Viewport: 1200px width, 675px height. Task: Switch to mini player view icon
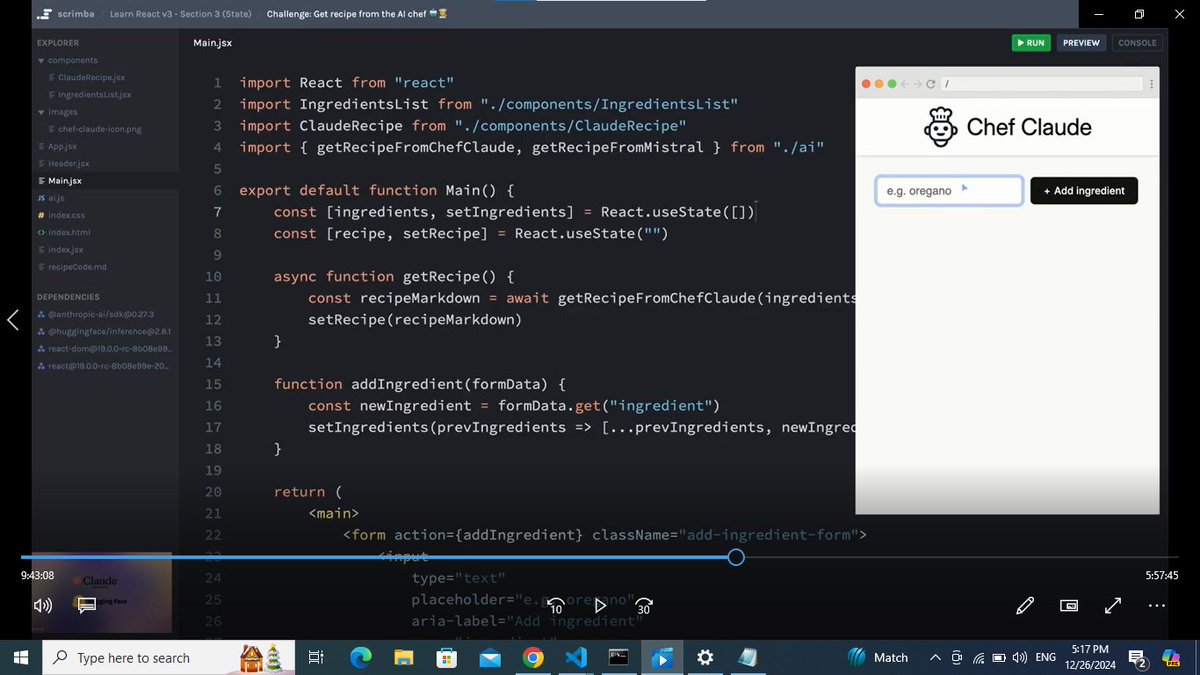click(x=1069, y=605)
